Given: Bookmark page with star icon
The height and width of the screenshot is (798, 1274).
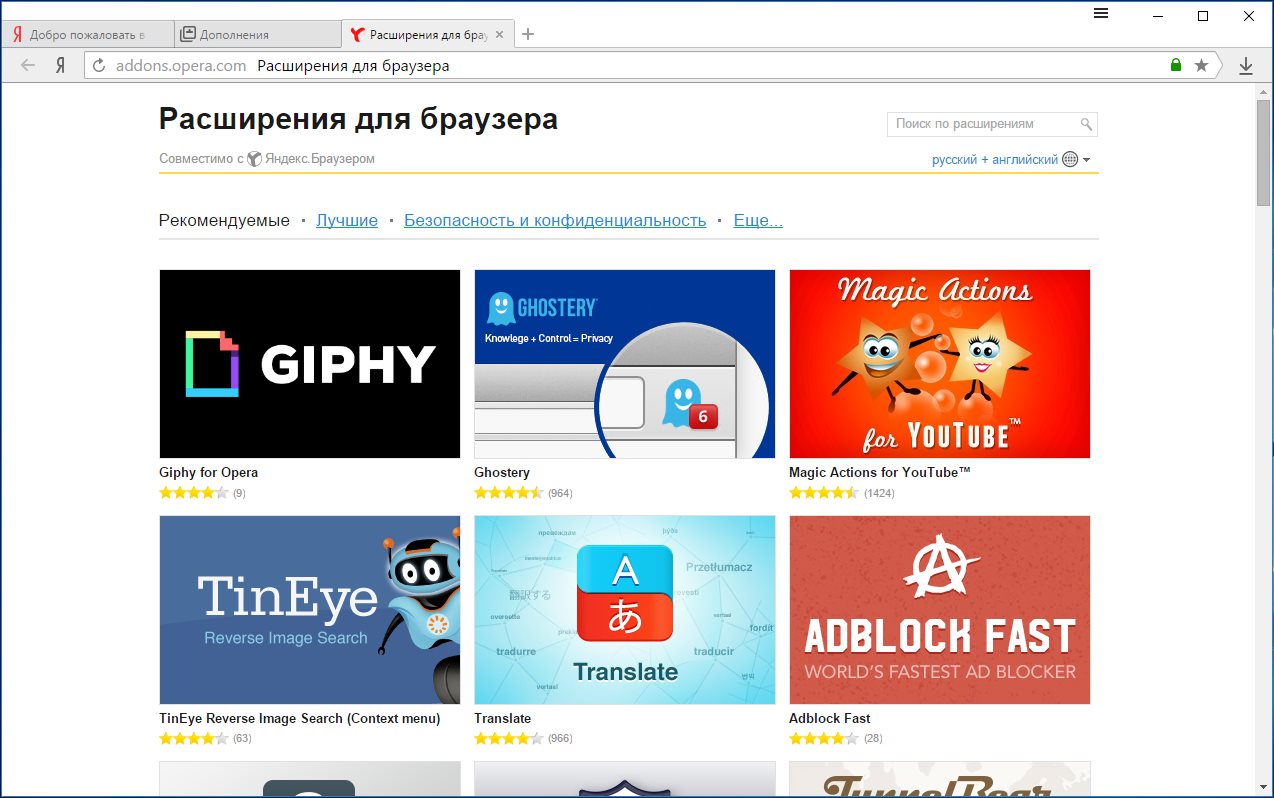Looking at the screenshot, I should pyautogui.click(x=1201, y=66).
